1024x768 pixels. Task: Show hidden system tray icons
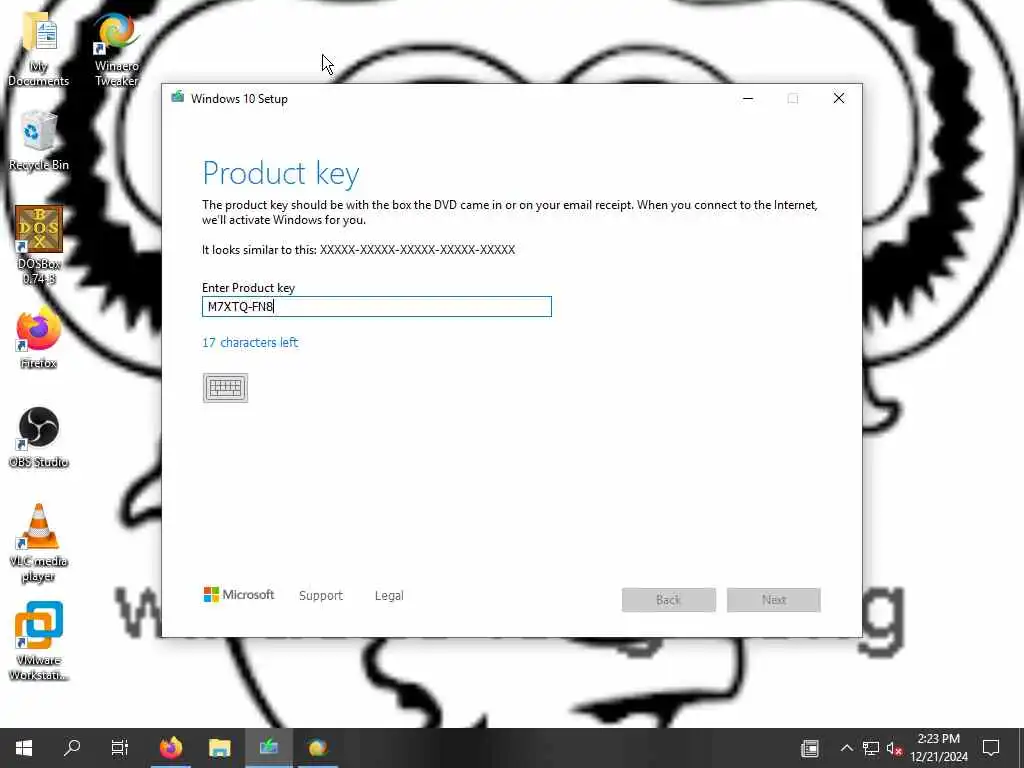(846, 748)
